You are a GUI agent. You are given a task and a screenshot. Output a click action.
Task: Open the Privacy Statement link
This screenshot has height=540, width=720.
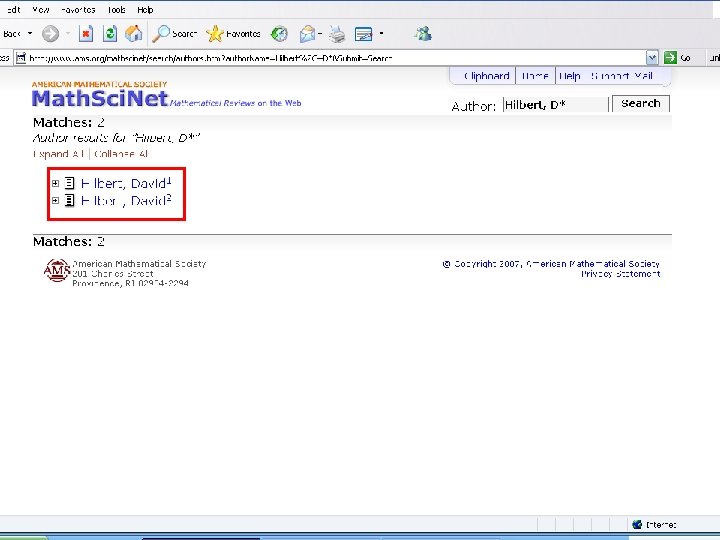tap(620, 274)
